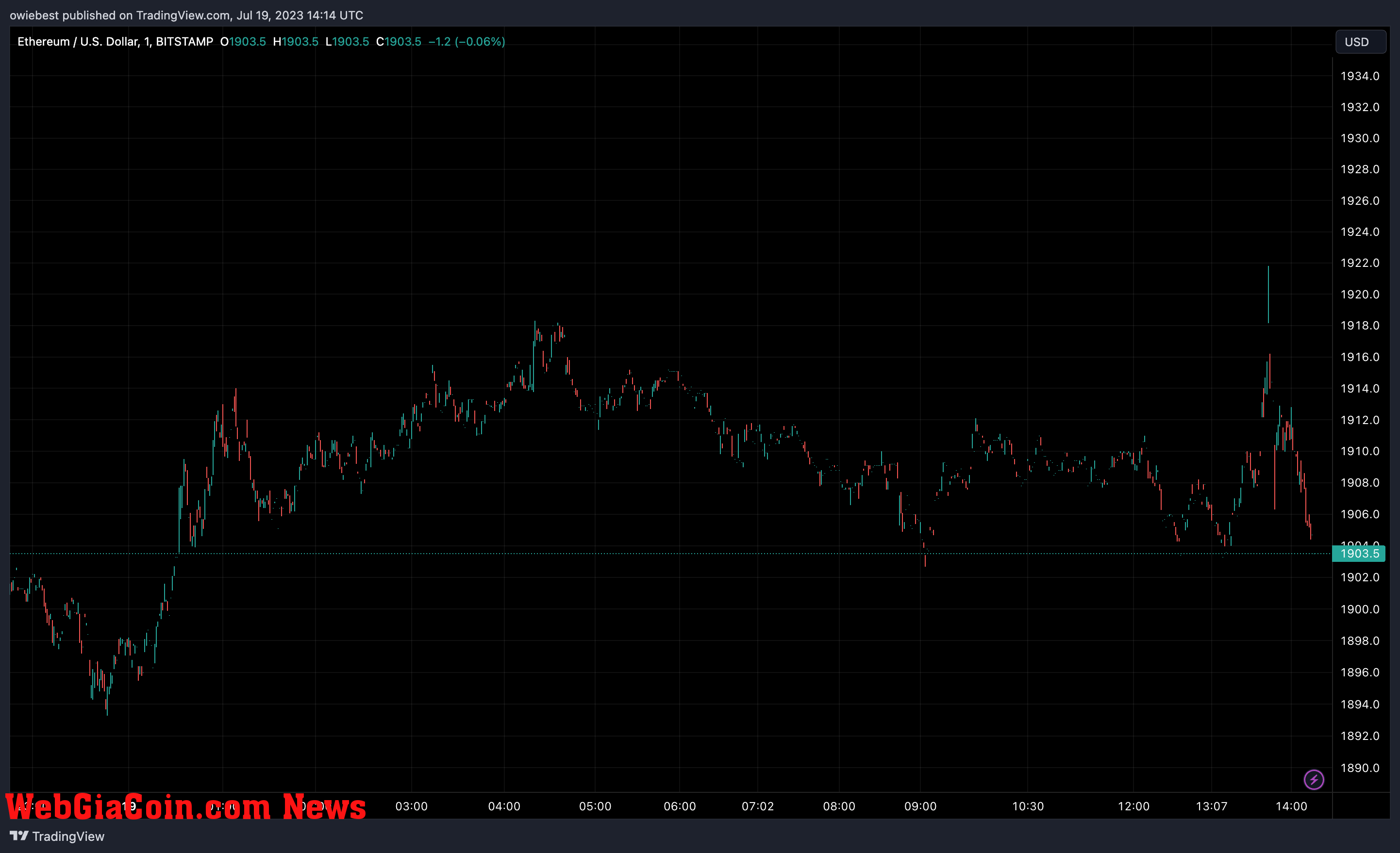Click the 1910.0 price axis label

click(1360, 451)
